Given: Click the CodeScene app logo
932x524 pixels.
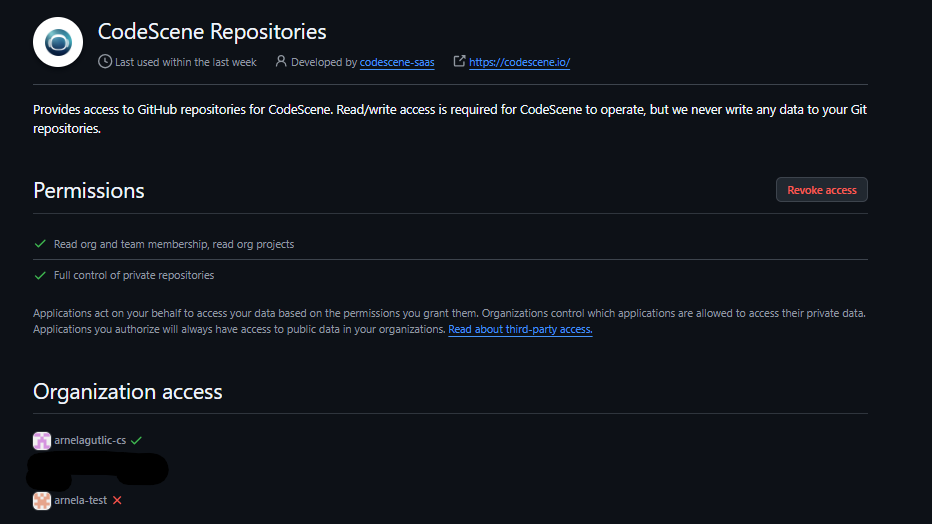Looking at the screenshot, I should [58, 42].
